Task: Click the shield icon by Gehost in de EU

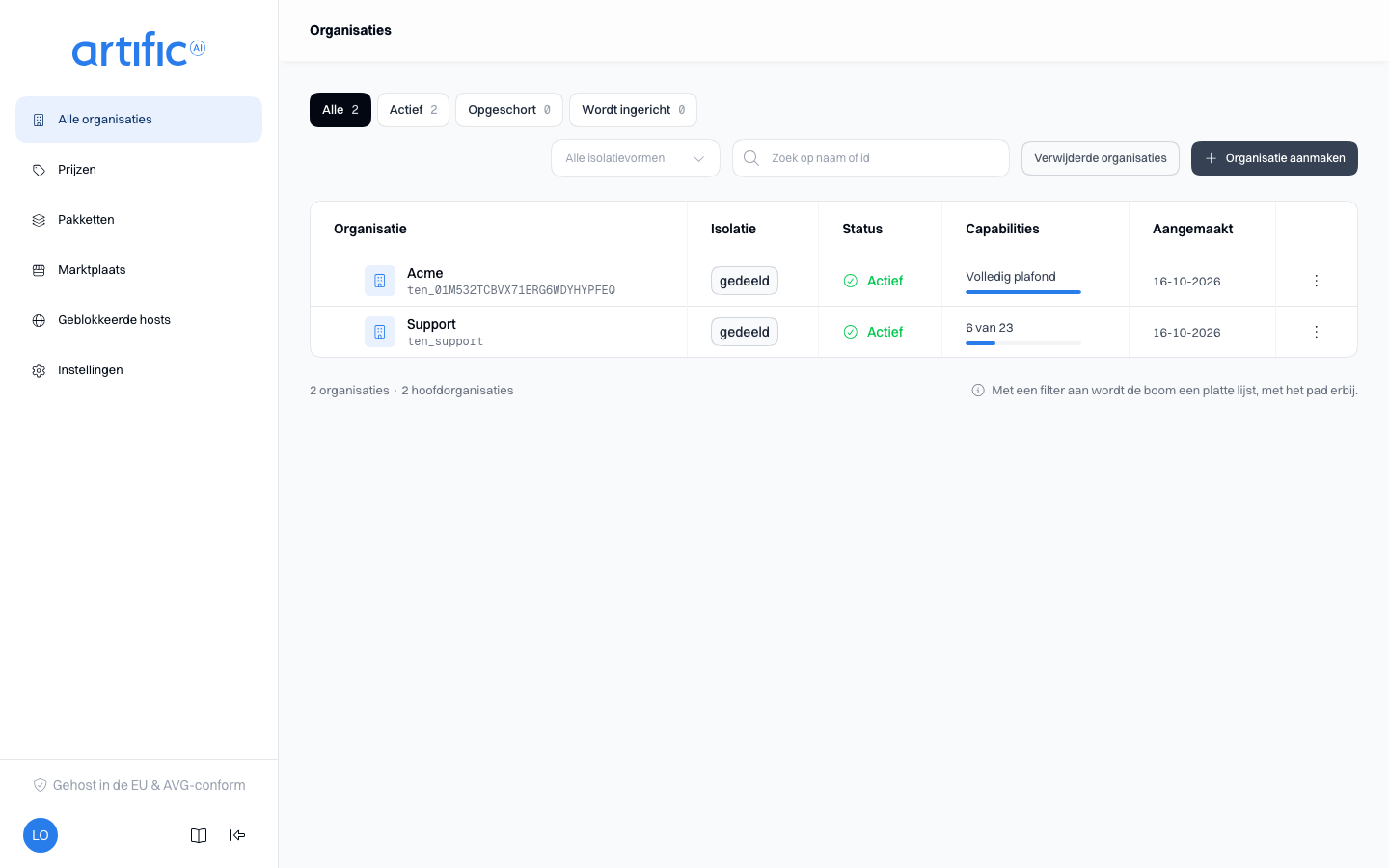Action: coord(41,785)
